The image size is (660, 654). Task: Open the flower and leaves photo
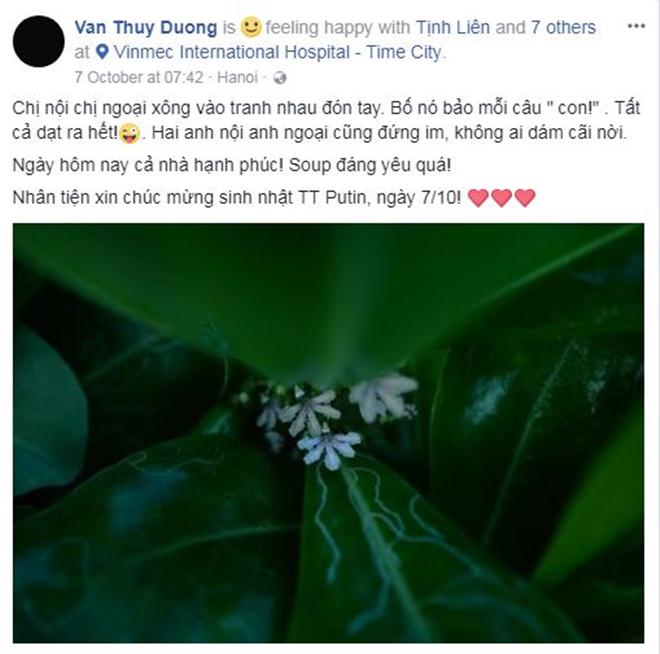coord(328,433)
